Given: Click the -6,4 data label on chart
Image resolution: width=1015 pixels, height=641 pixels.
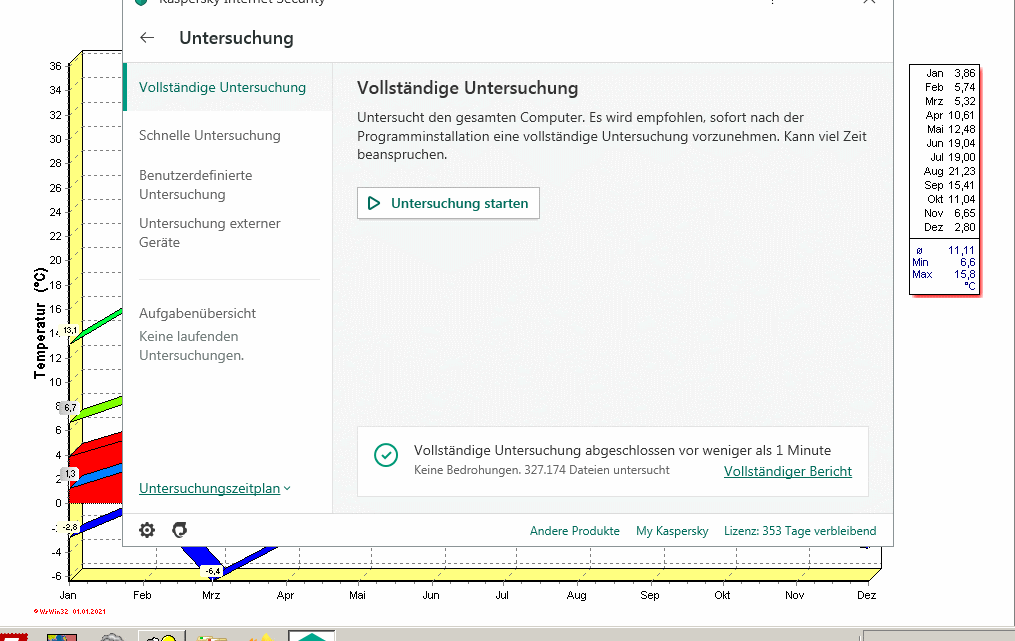Looking at the screenshot, I should 212,571.
